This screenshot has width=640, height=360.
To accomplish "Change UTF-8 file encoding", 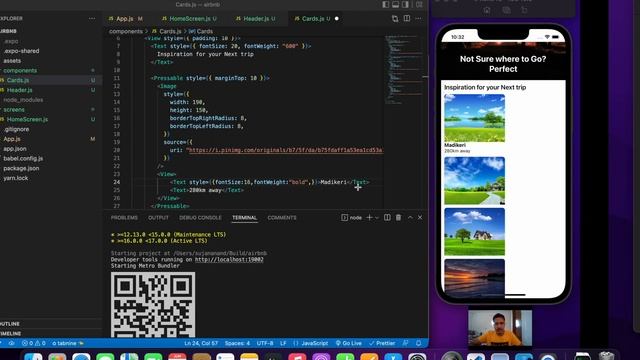I will coord(265,343).
